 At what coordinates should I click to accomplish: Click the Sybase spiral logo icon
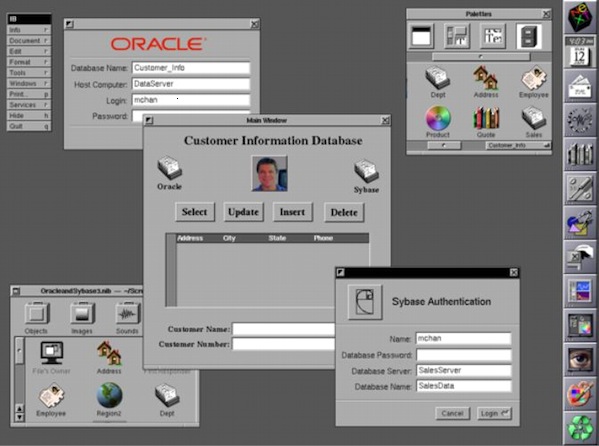click(365, 302)
